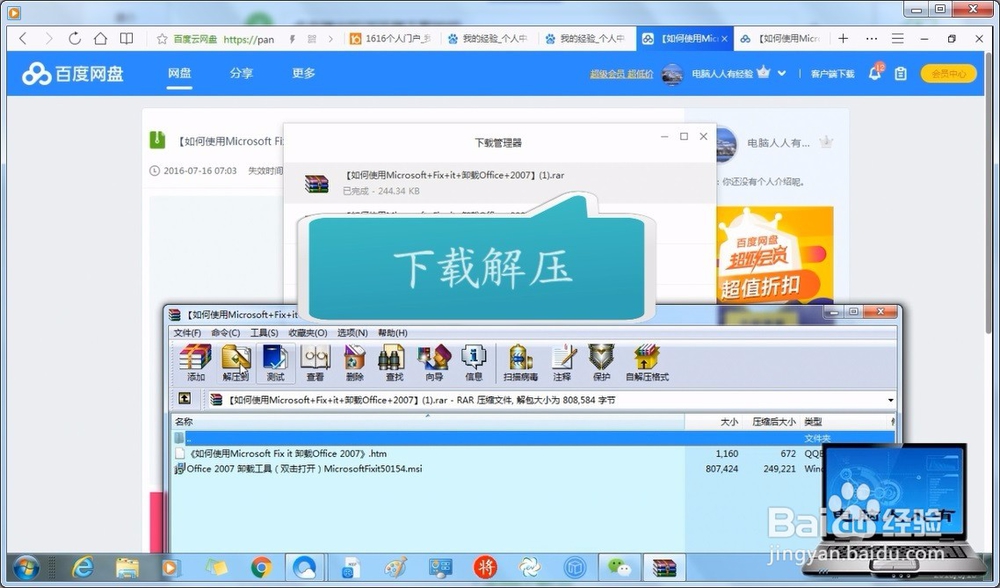Open the browser three-dots more menu
The height and width of the screenshot is (588, 1000).
(871, 38)
